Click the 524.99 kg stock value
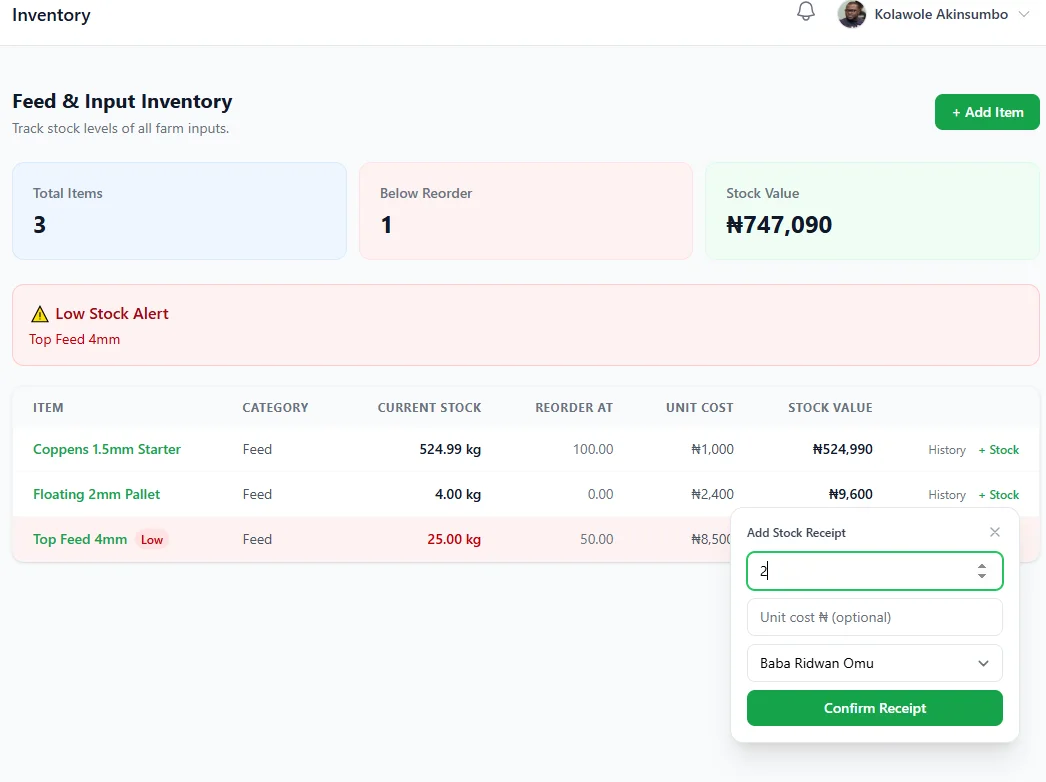The image size is (1046, 782). point(450,449)
